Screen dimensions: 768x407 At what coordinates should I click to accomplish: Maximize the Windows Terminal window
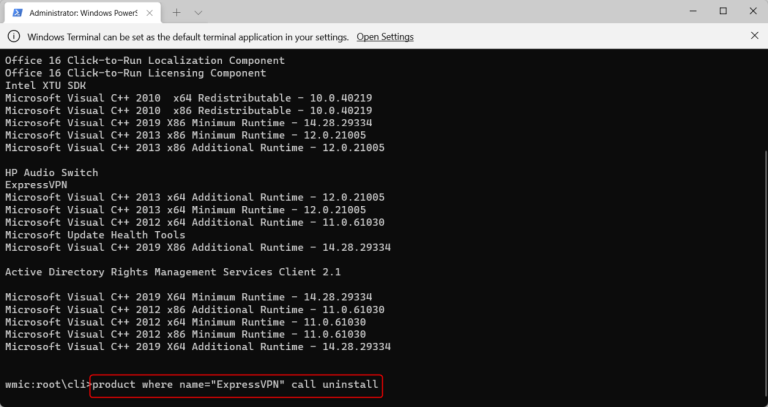(x=723, y=11)
